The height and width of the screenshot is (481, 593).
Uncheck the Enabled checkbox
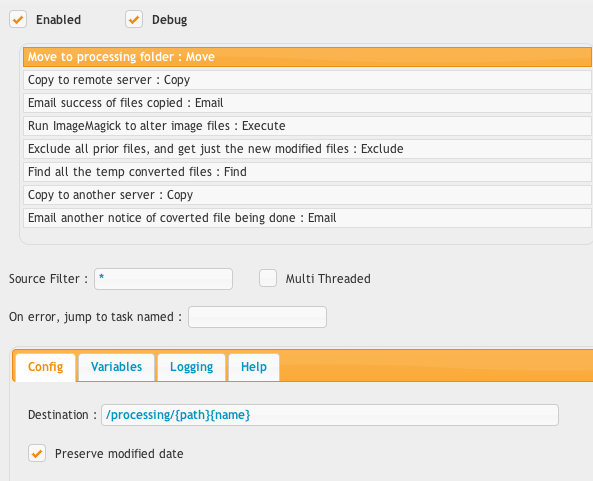[x=18, y=19]
